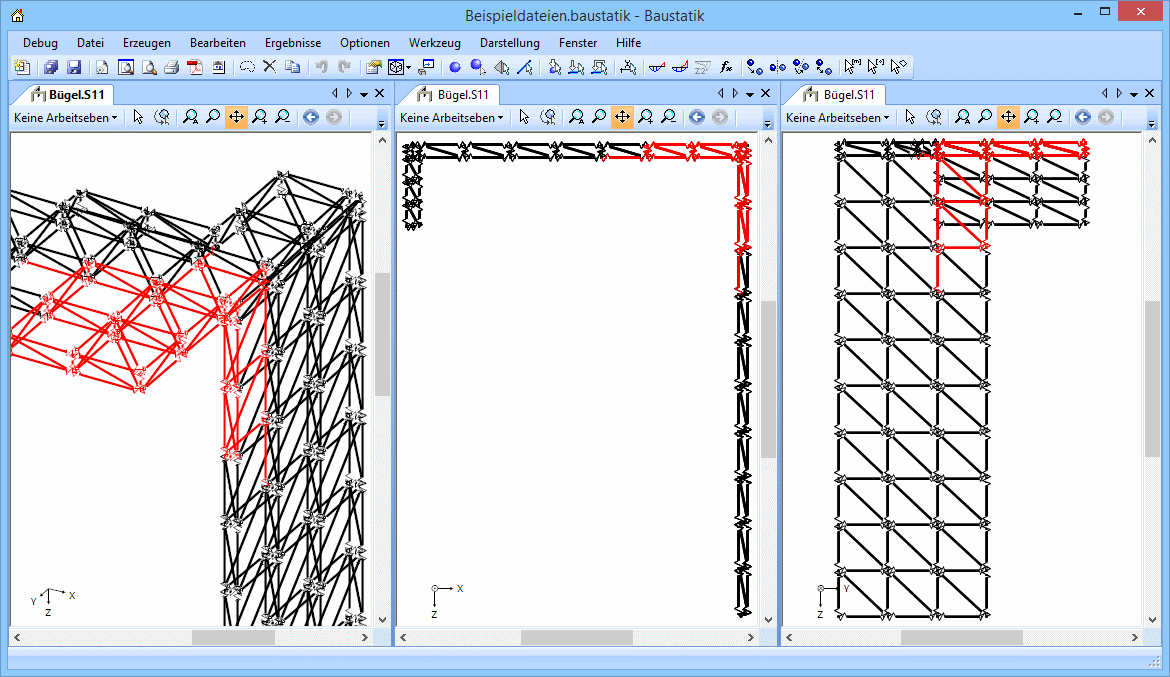Open the Keine Arbeitsebene dropdown in the left view
Image resolution: width=1170 pixels, height=677 pixels.
[x=65, y=117]
